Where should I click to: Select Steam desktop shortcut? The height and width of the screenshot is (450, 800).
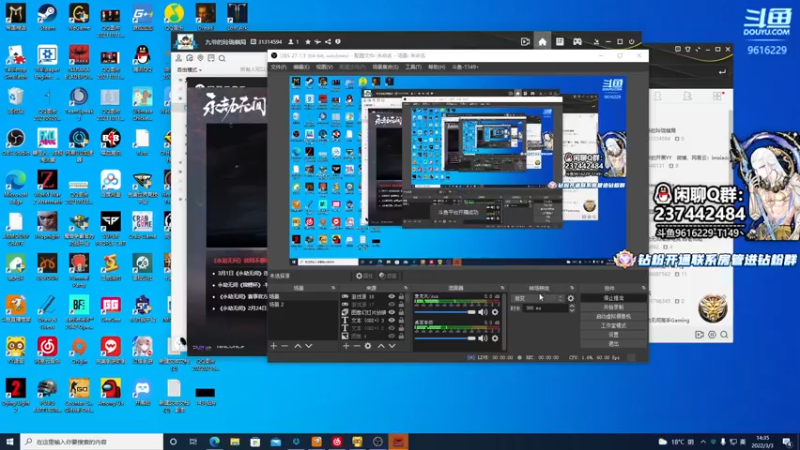[x=47, y=17]
